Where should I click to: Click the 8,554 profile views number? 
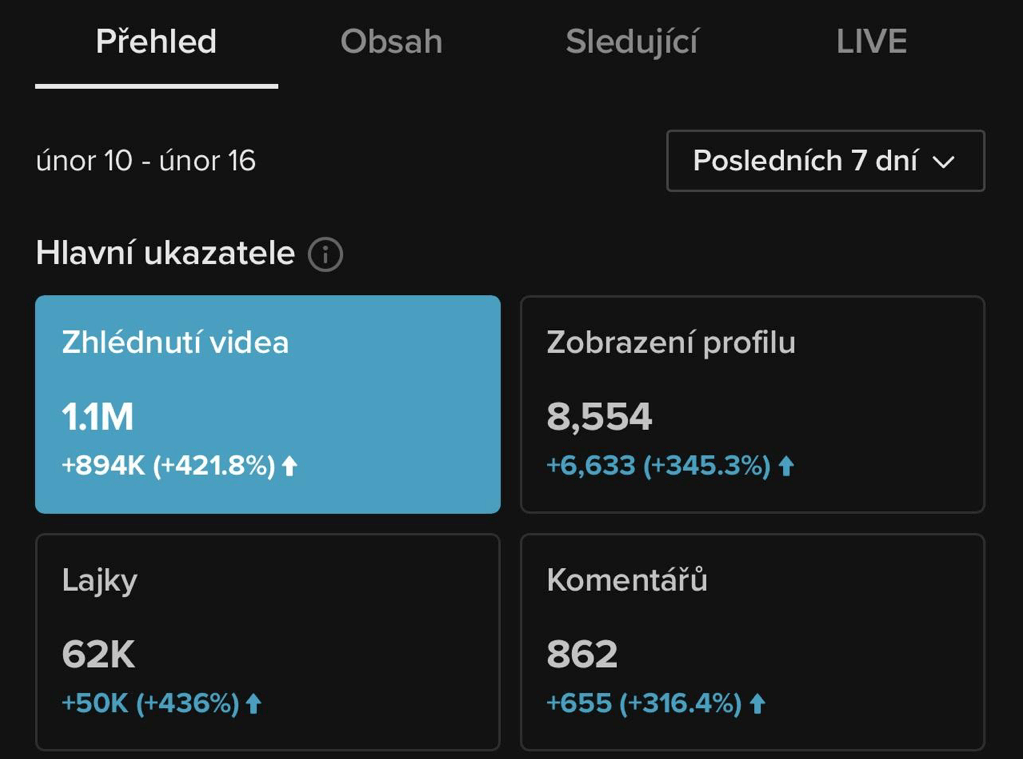coord(599,416)
